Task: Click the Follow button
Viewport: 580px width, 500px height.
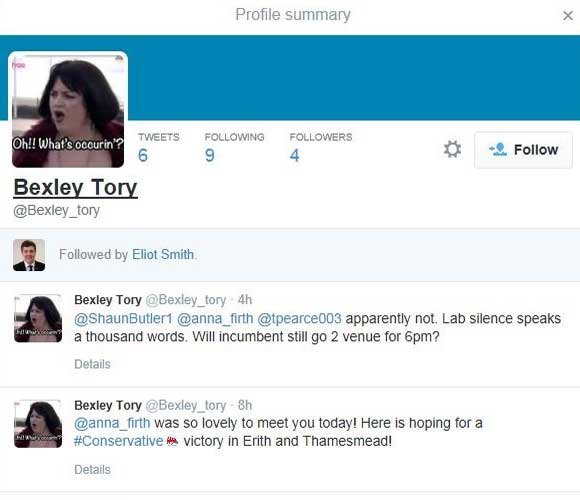Action: click(x=523, y=150)
